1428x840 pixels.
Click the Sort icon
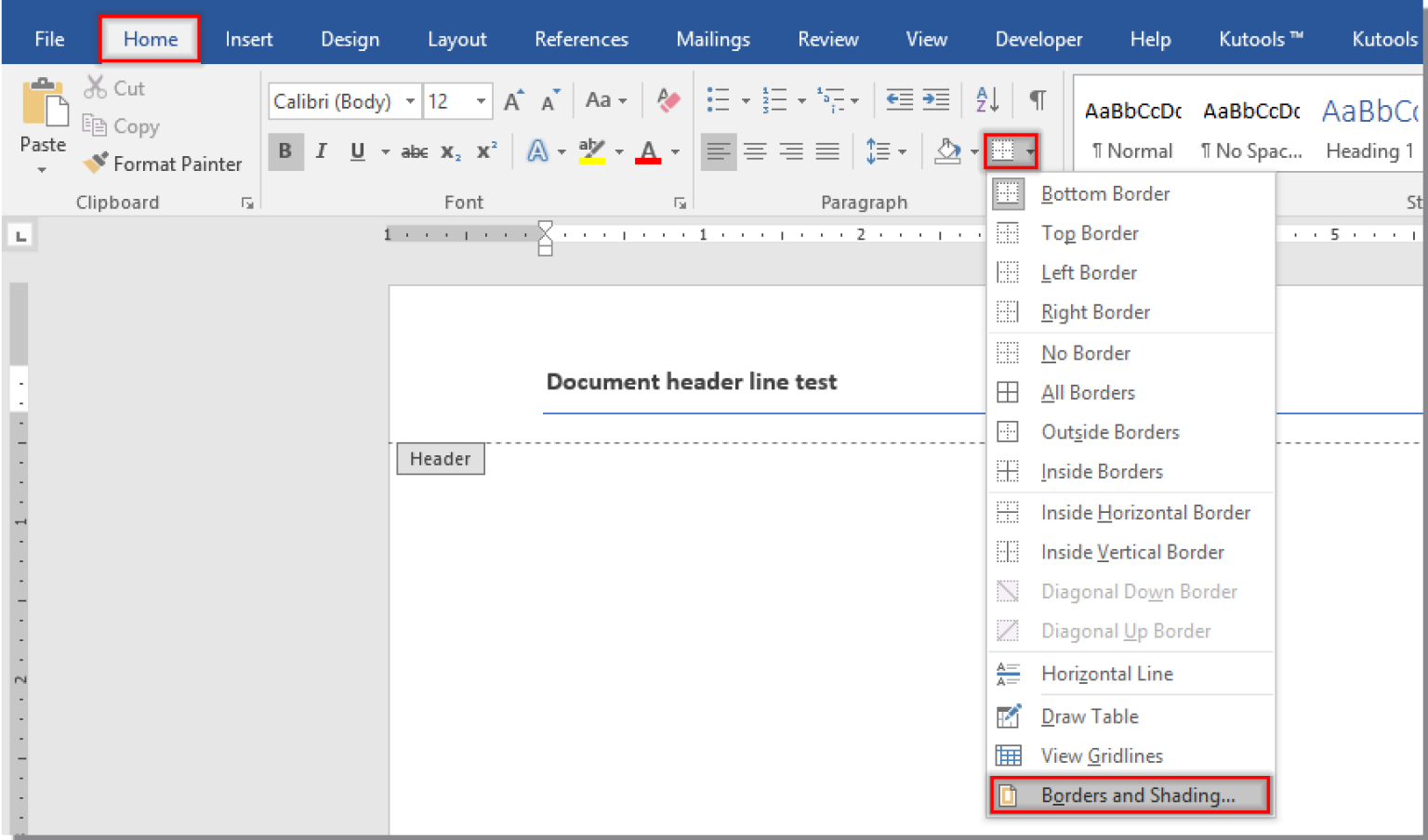pos(986,98)
